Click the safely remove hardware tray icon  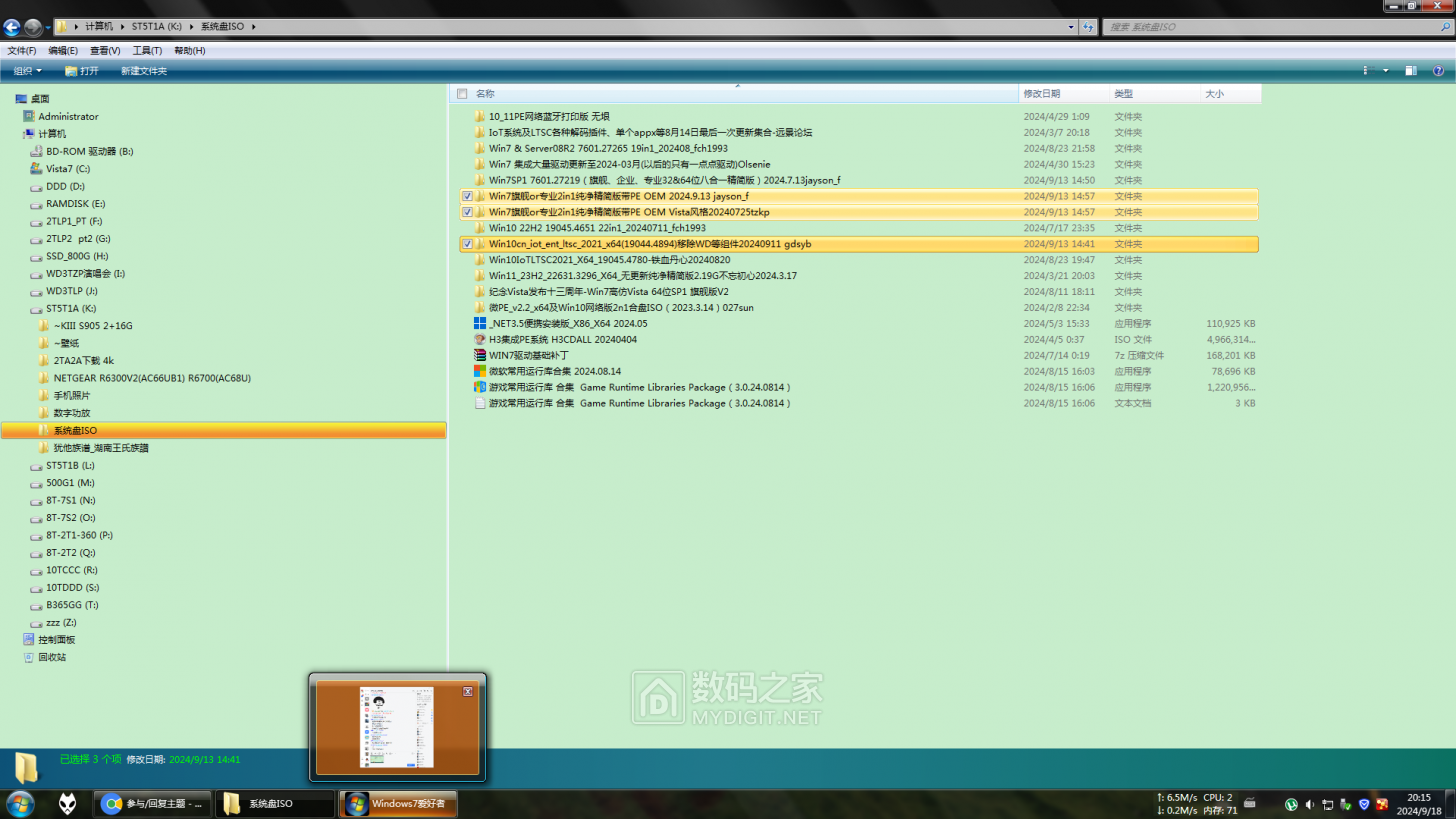pyautogui.click(x=1345, y=804)
